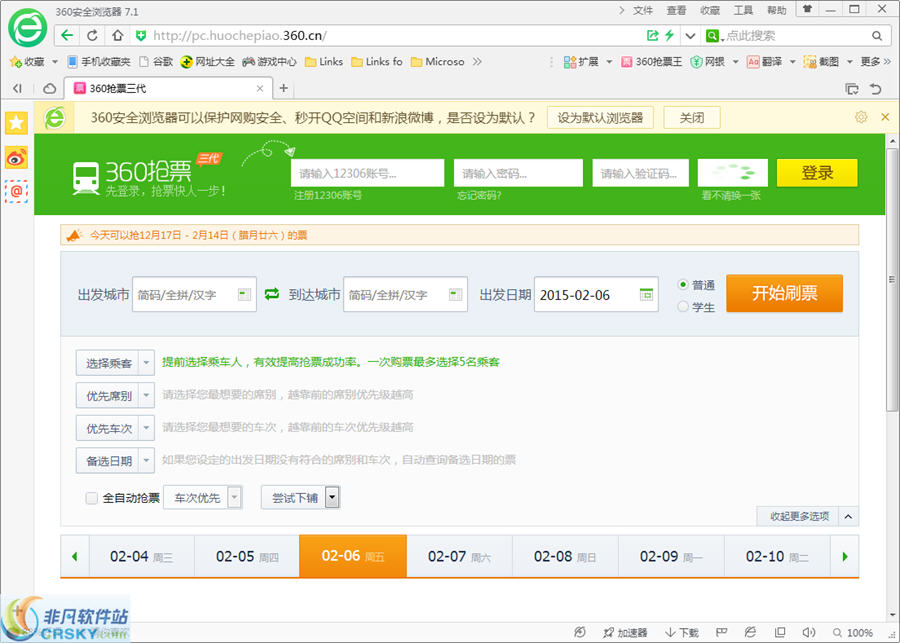Open the browser home page icon
Screen dimensions: 900x643
click(117, 36)
